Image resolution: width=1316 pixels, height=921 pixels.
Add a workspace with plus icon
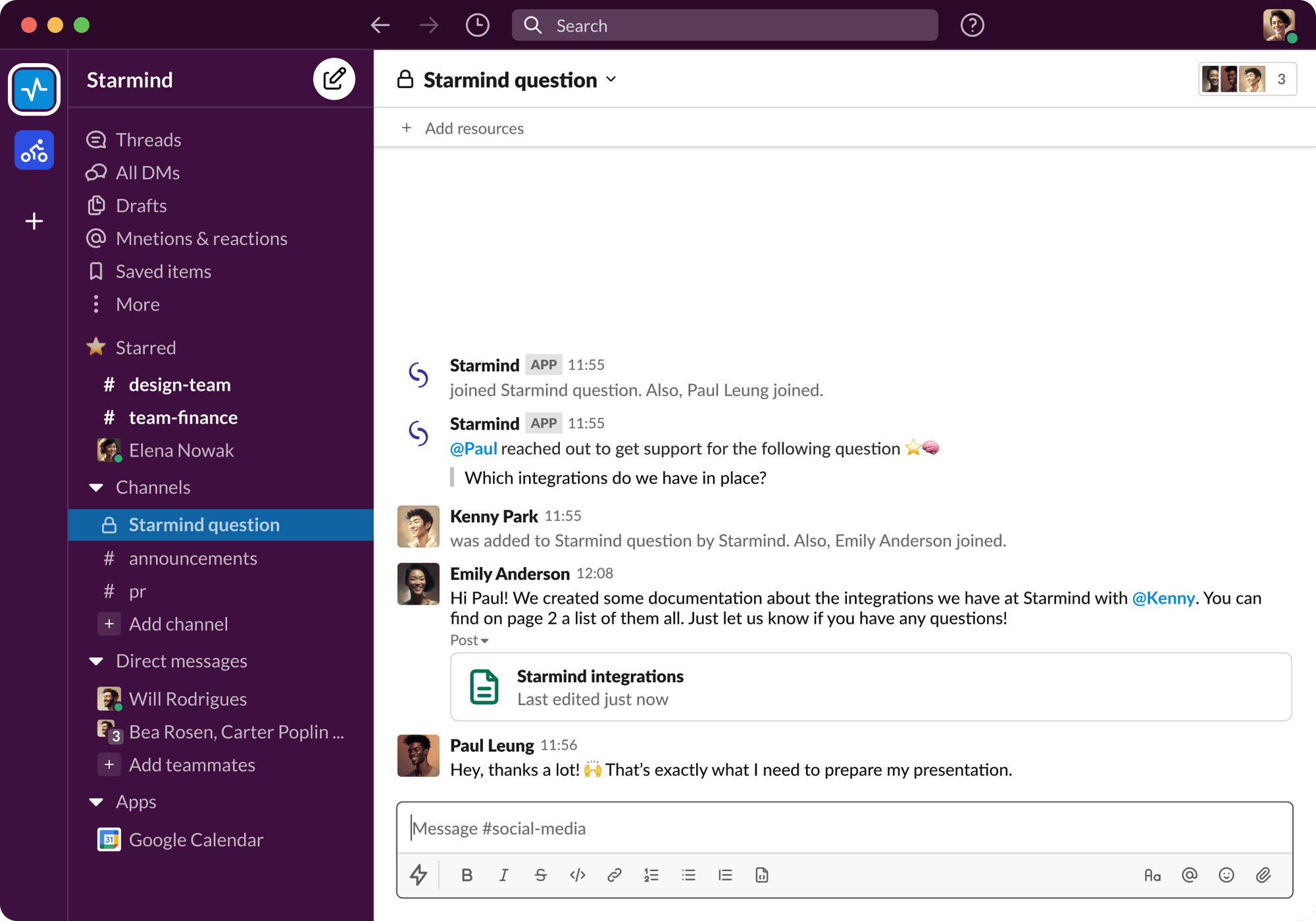coord(34,221)
